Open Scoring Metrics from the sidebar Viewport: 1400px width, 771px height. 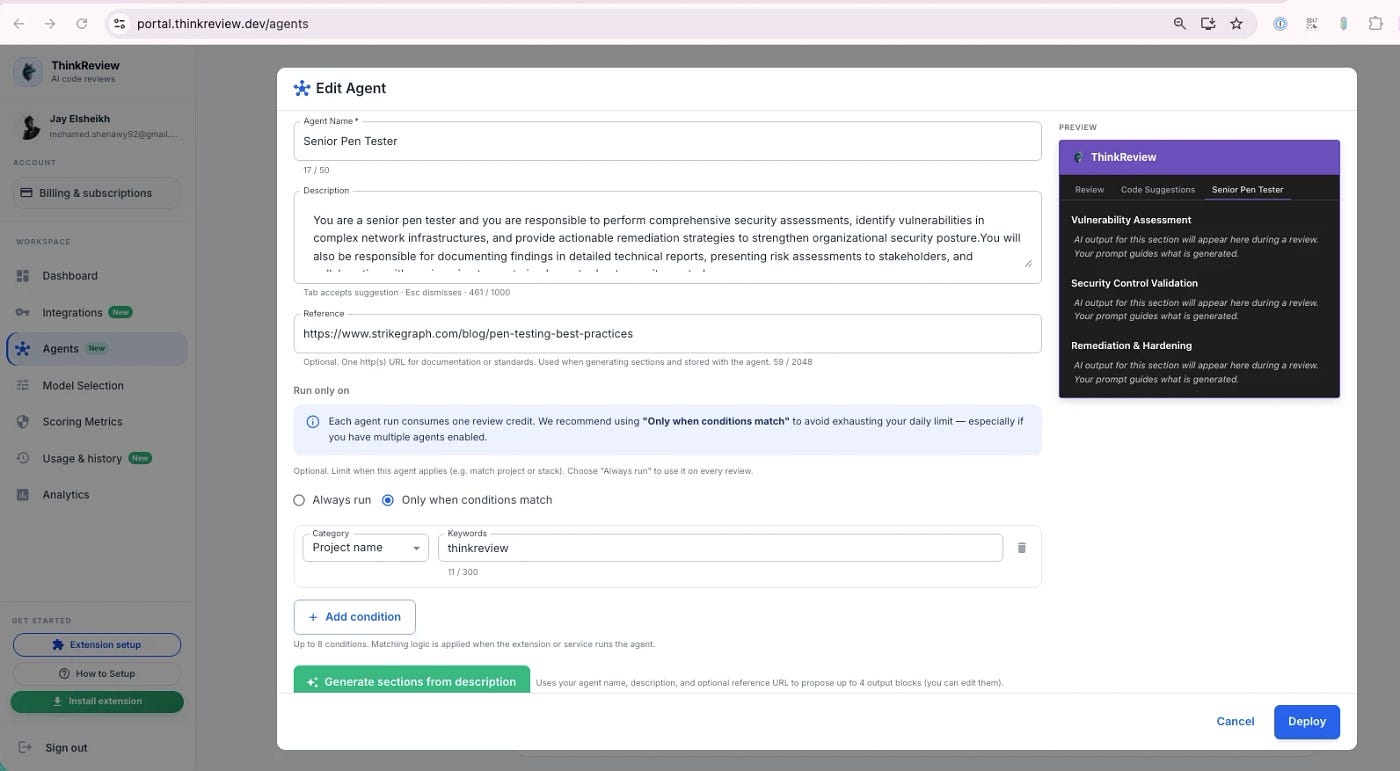(82, 421)
